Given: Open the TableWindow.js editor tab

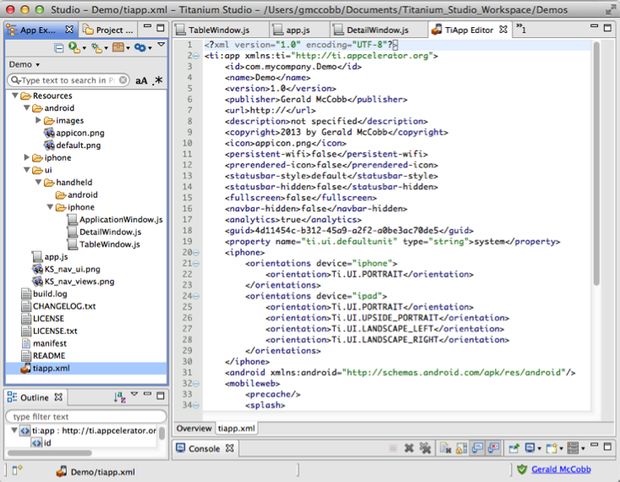Looking at the screenshot, I should pyautogui.click(x=219, y=30).
